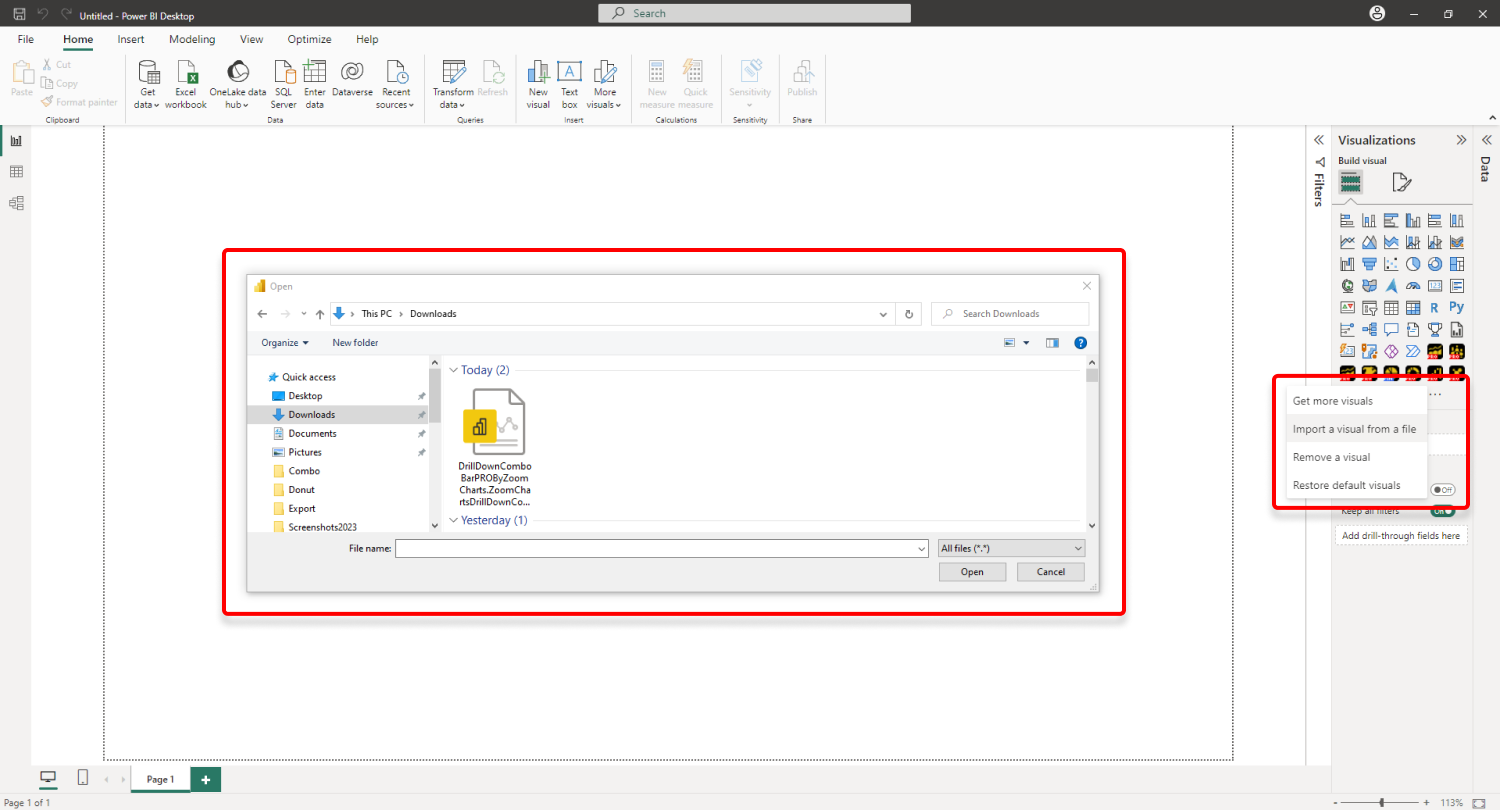Select the R script visual icon
Viewport: 1500px width, 810px height.
[1435, 307]
